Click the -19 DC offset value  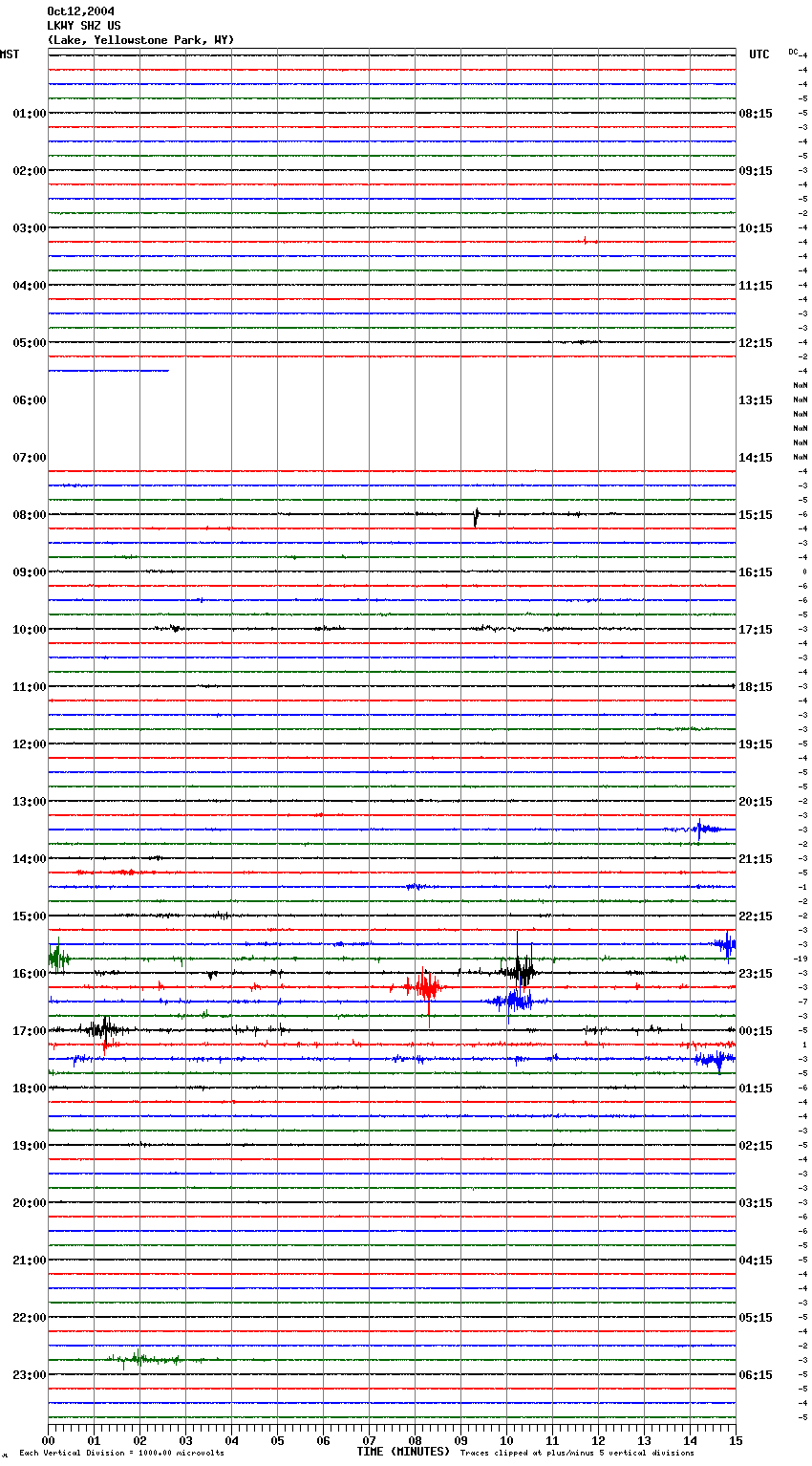pos(801,959)
